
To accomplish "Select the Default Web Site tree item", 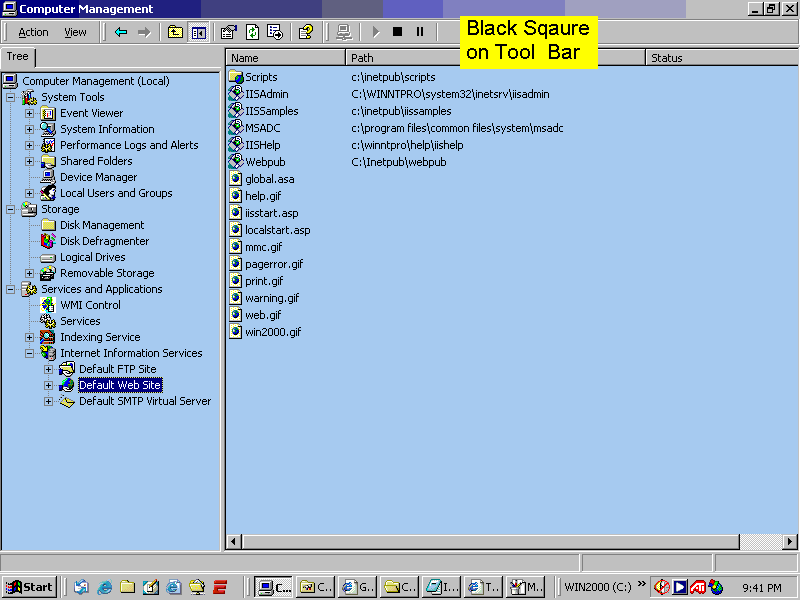I will 120,385.
